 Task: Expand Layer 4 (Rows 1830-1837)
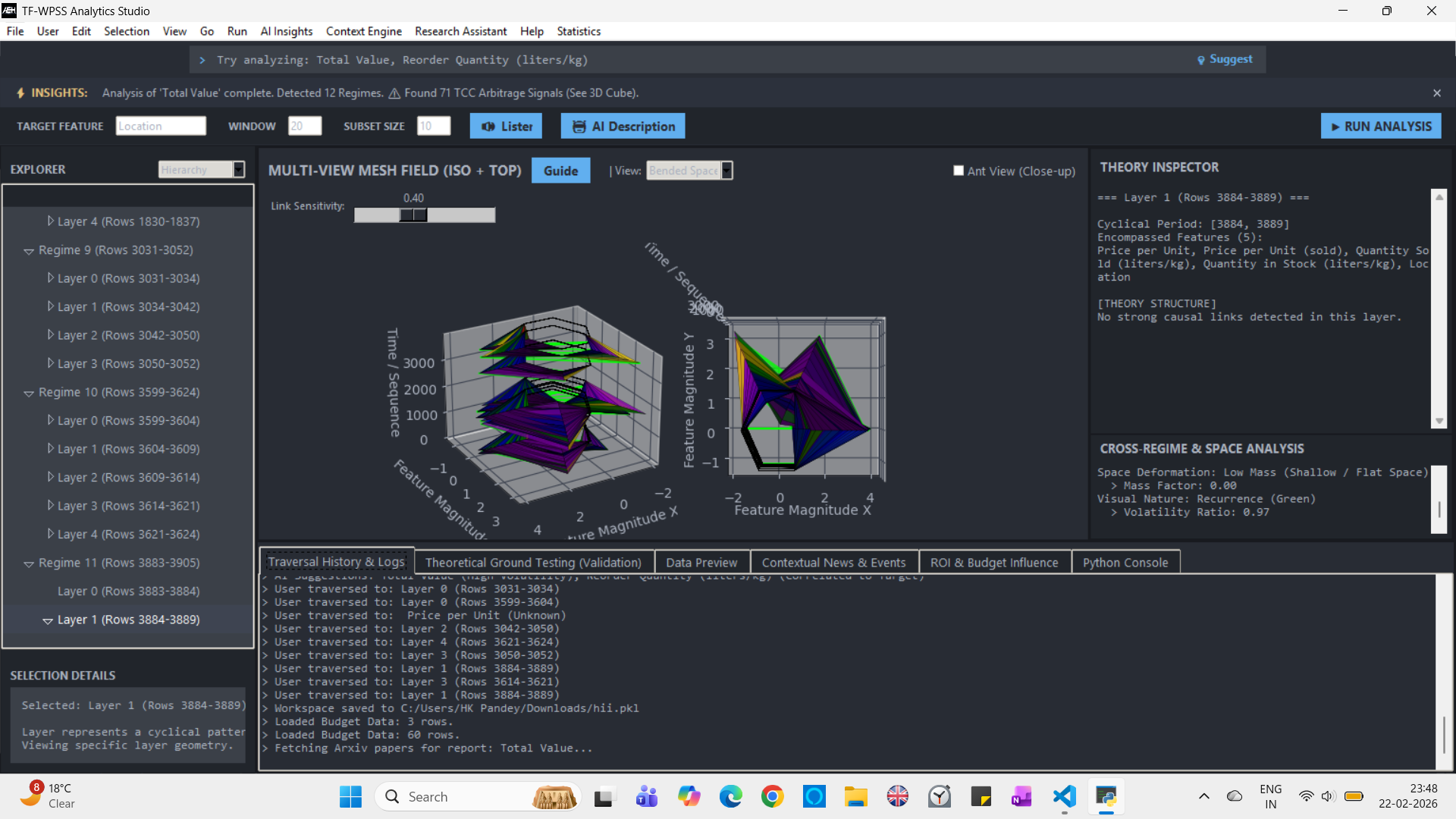point(50,221)
